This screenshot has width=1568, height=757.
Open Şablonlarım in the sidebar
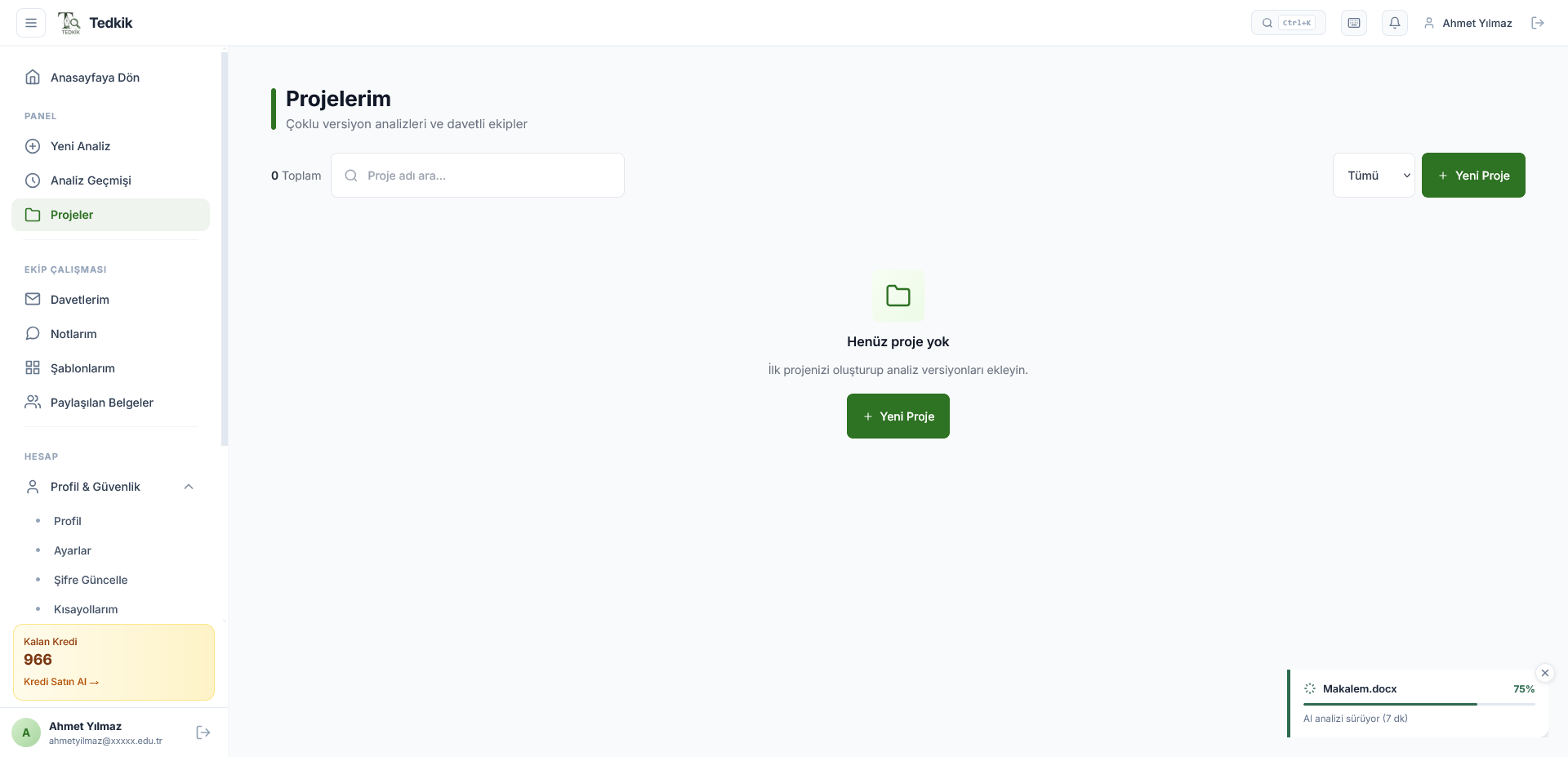[110, 368]
